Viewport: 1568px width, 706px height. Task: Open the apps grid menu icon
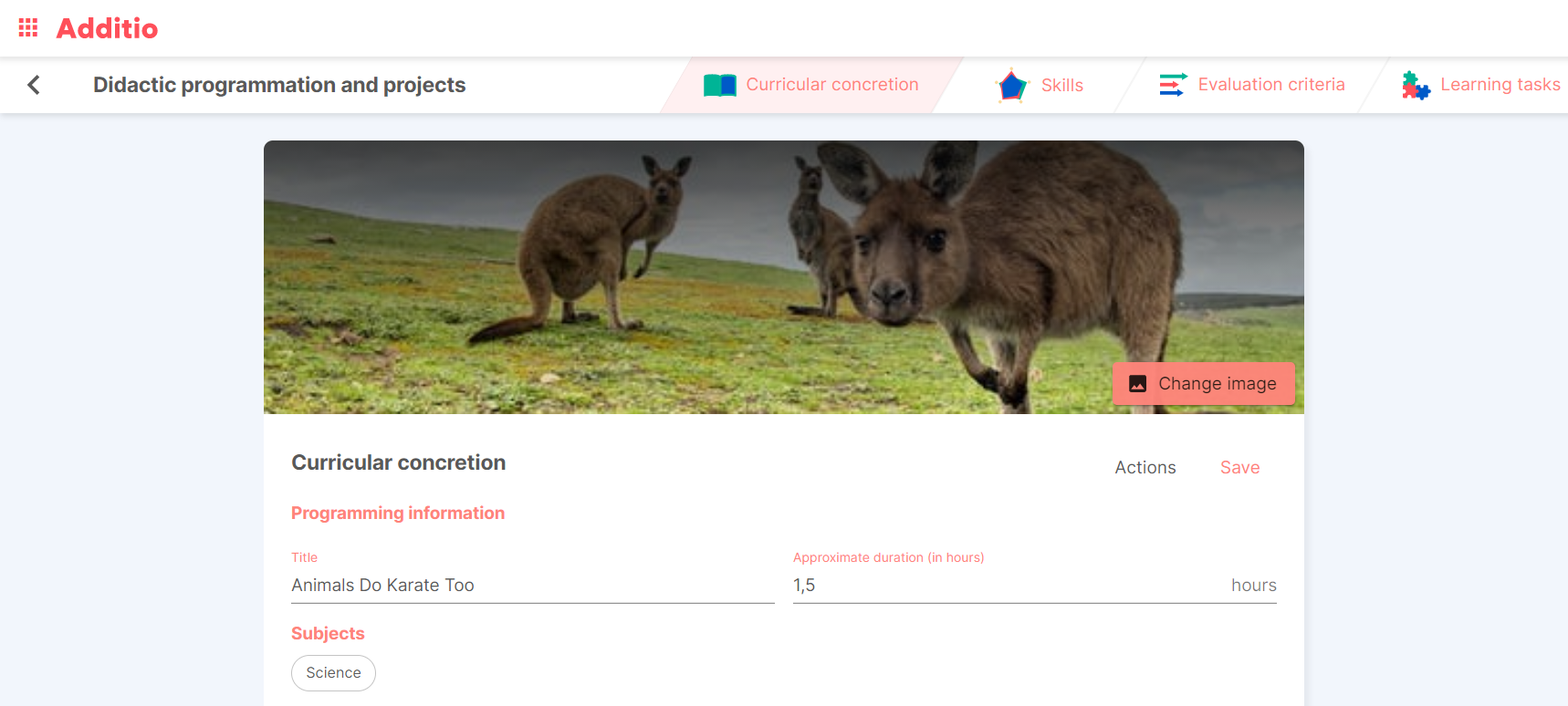[28, 27]
